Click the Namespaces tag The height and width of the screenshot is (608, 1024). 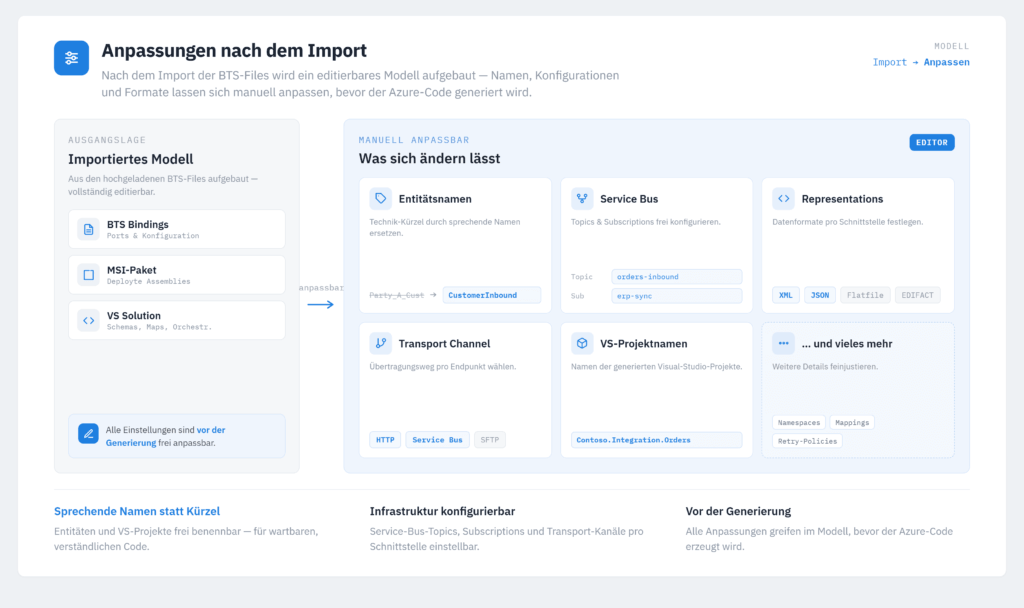[x=799, y=423]
